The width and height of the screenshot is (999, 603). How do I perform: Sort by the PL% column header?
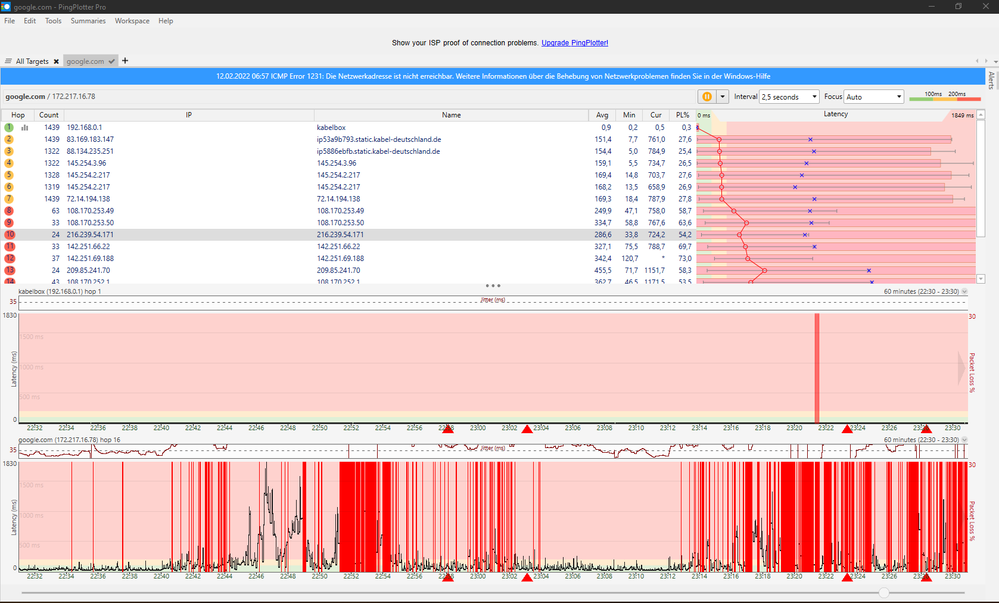point(683,115)
